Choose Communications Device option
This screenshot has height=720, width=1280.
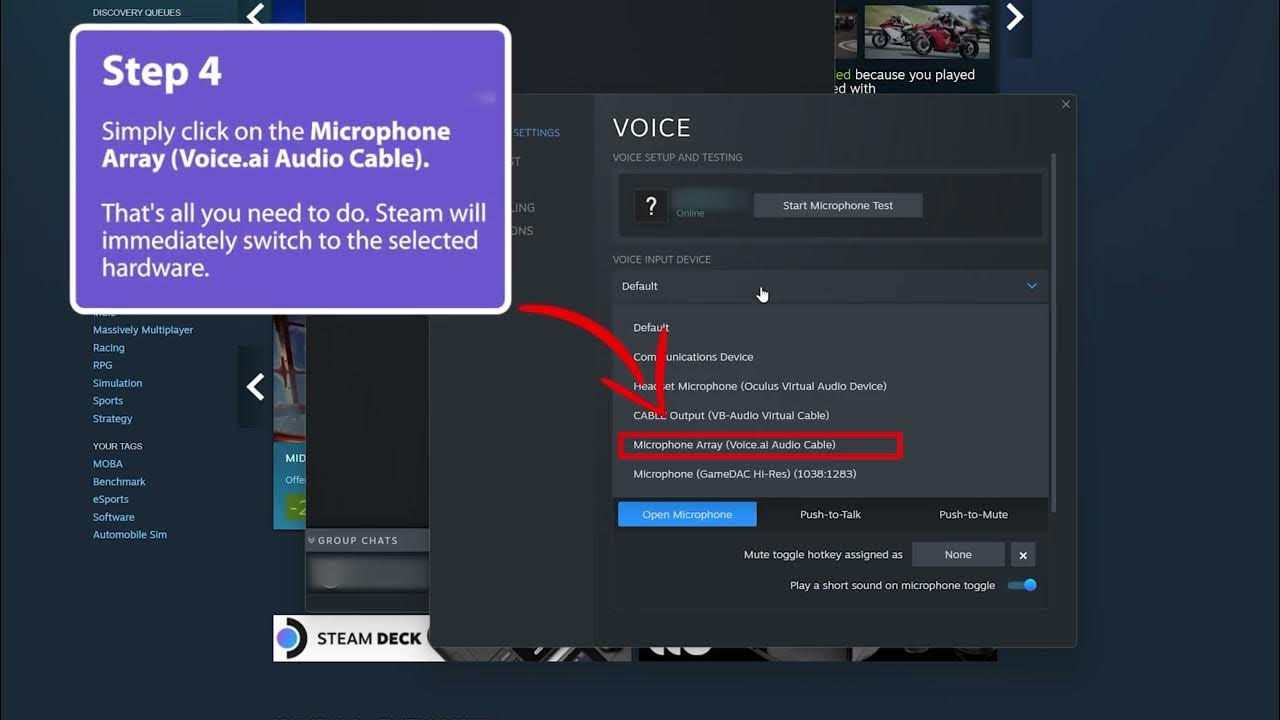(x=693, y=357)
